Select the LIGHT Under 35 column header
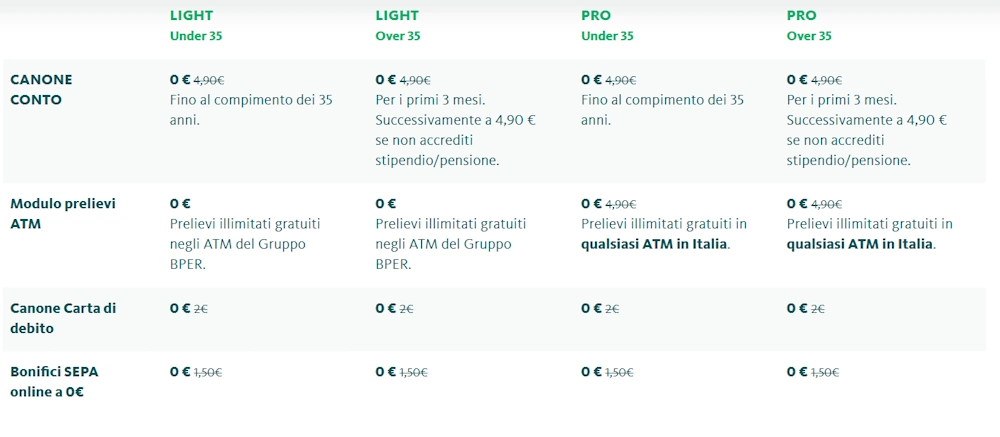Image resolution: width=1000 pixels, height=437 pixels. (x=196, y=25)
